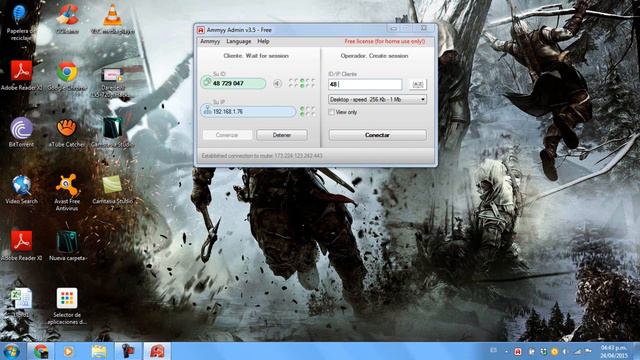Click the Comenzar button
This screenshot has height=360, width=640.
tap(227, 135)
